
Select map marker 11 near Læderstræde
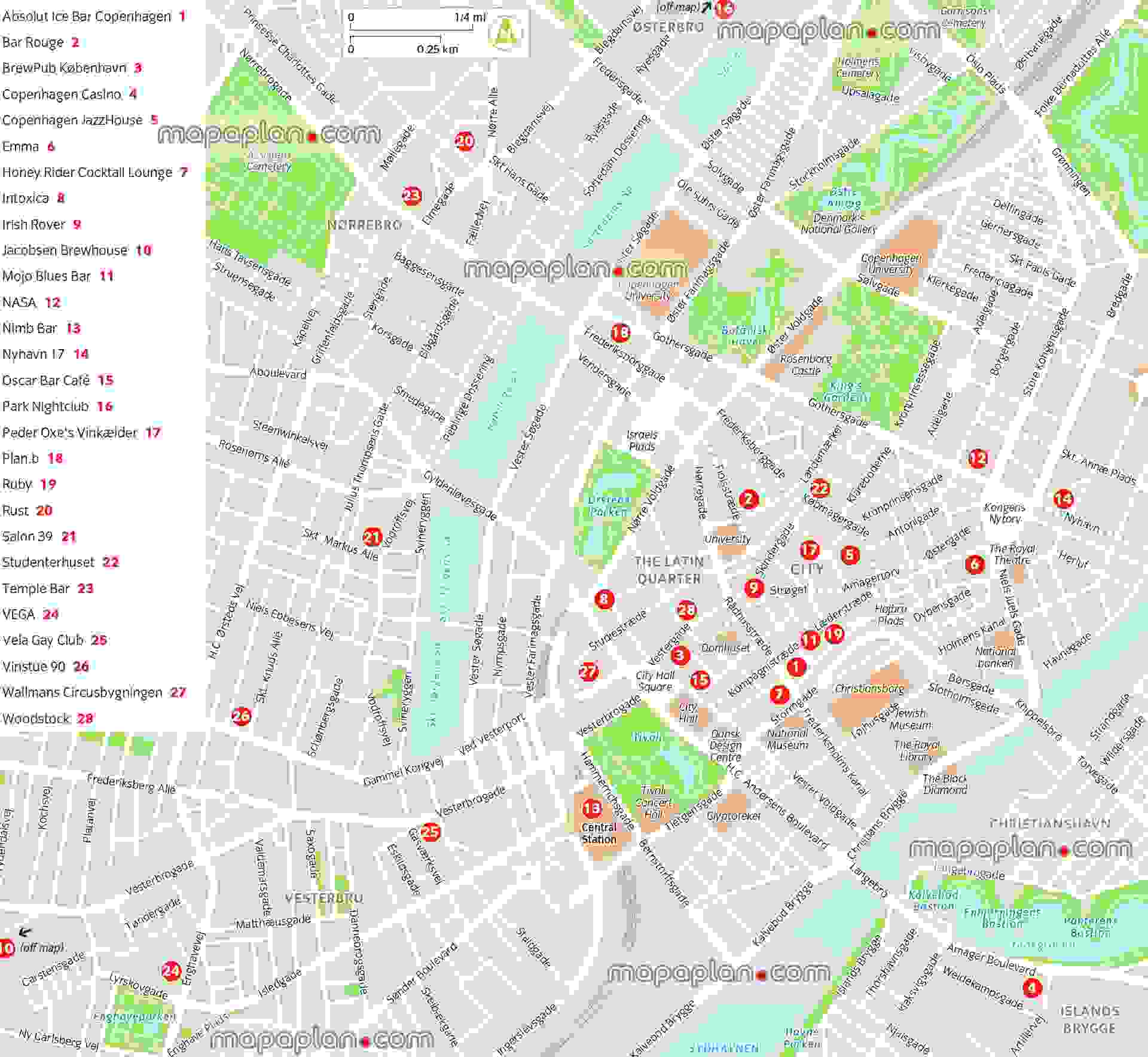pyautogui.click(x=810, y=640)
